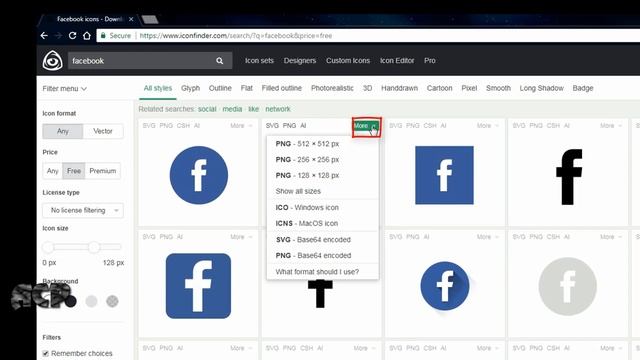Open Icon Editor
The image size is (640, 360).
coord(397,60)
